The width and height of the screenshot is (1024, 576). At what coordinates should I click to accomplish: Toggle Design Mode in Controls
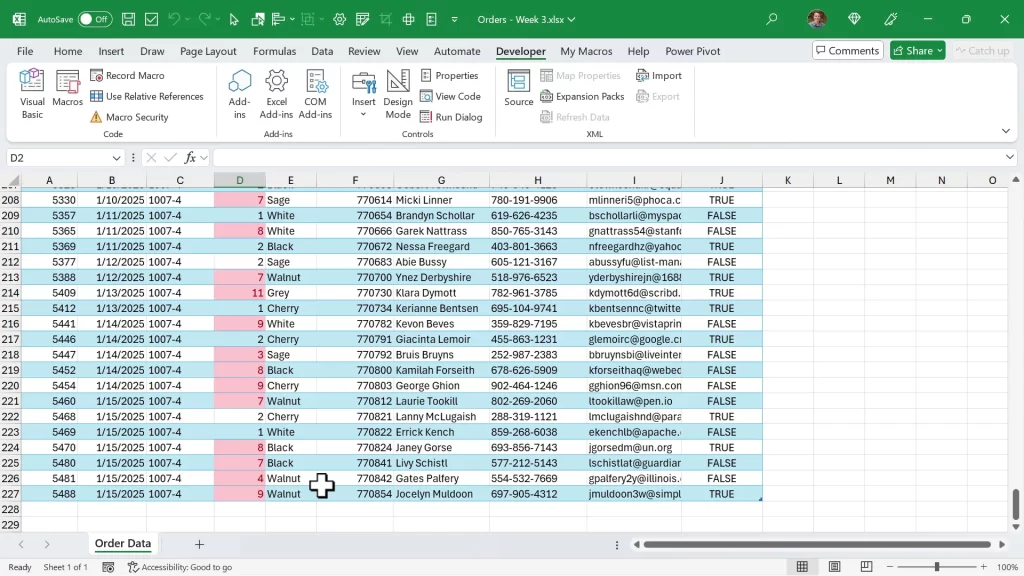pyautogui.click(x=398, y=94)
